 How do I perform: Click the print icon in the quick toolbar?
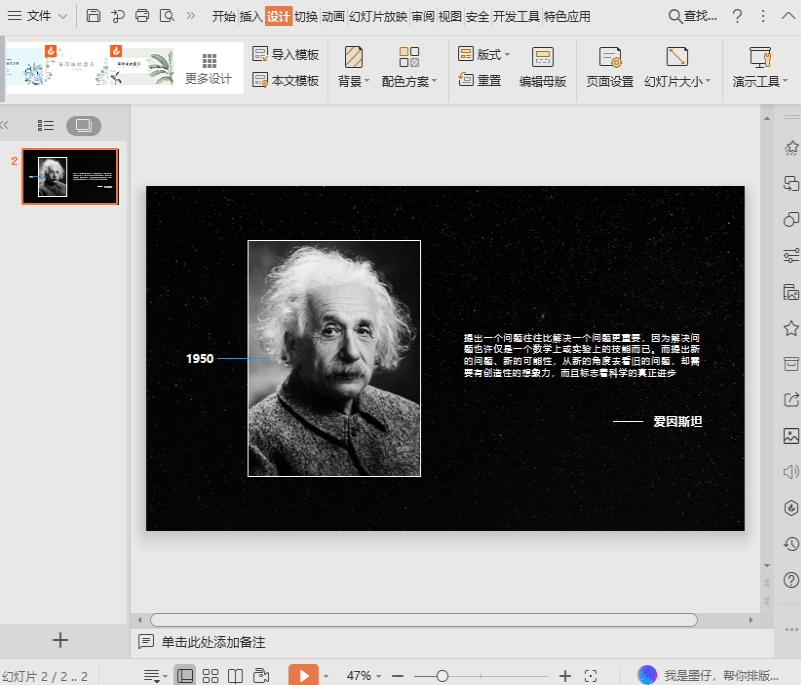tap(140, 15)
